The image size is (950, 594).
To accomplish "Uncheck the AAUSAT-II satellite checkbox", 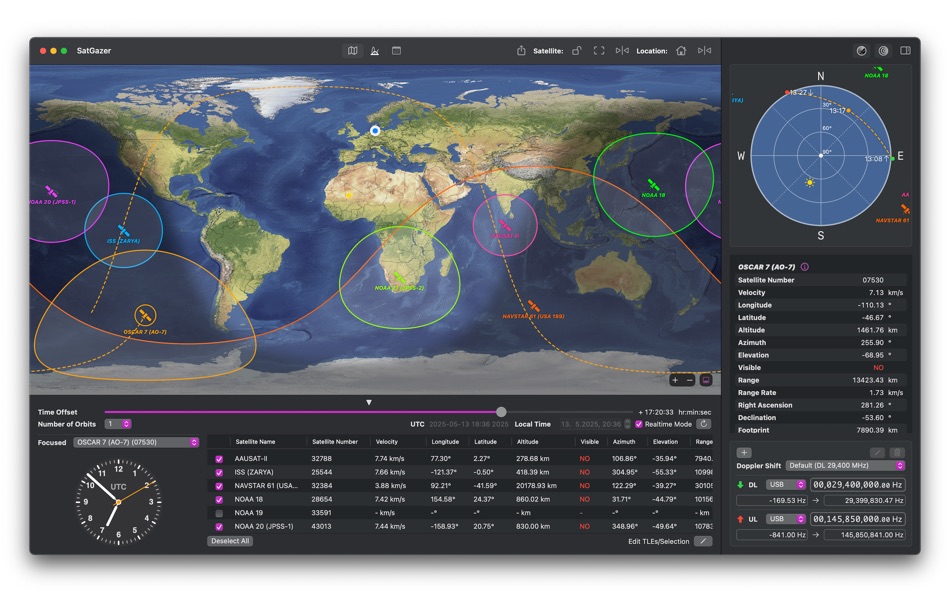I will [219, 459].
